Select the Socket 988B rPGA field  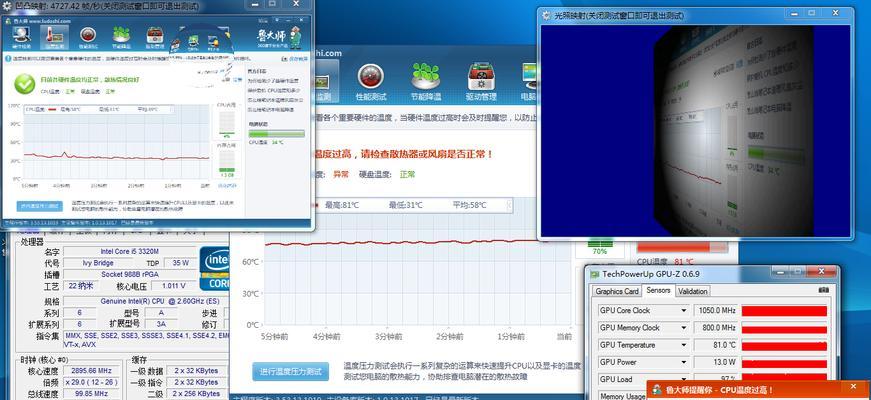(x=129, y=274)
